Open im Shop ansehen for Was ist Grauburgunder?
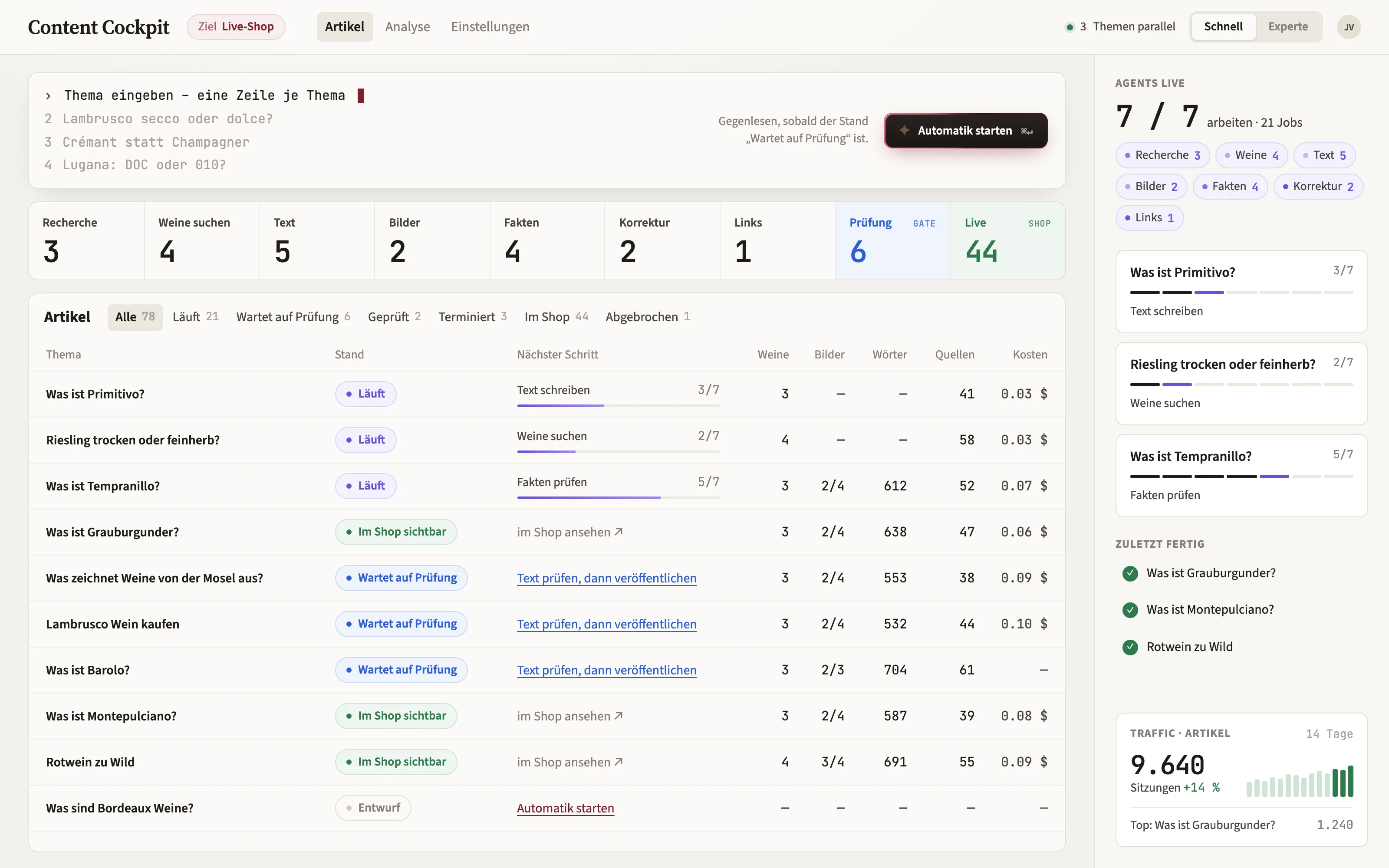The image size is (1389, 868). 569,532
